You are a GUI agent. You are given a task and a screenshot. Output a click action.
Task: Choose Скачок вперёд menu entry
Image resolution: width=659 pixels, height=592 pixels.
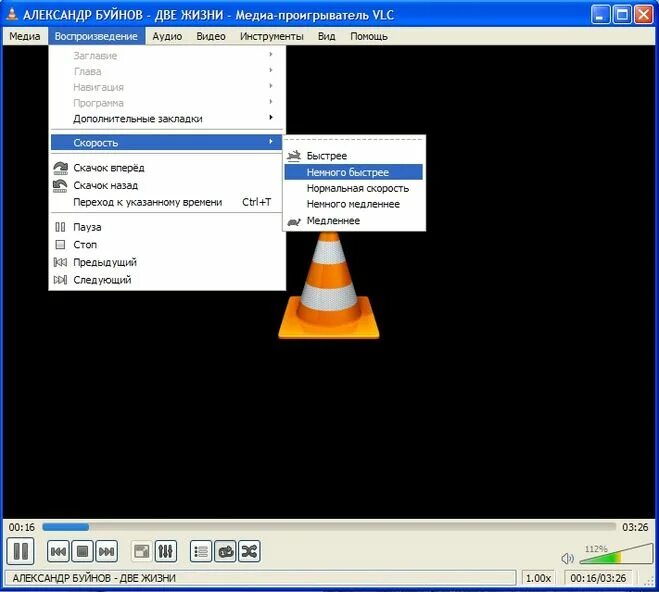[166, 168]
